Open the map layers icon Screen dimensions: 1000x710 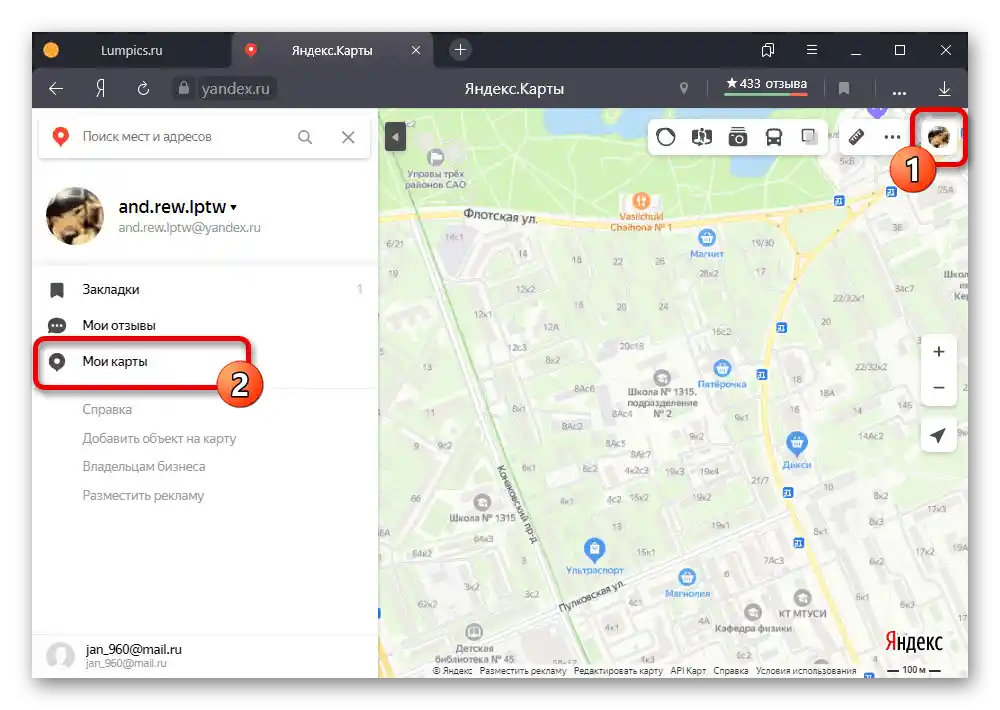[x=809, y=137]
